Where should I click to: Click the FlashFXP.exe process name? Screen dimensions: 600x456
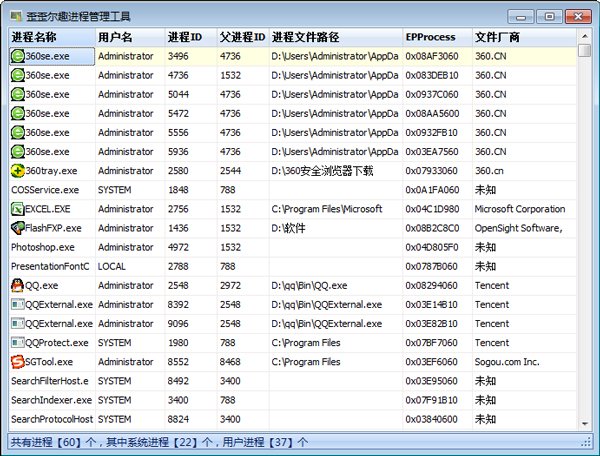click(53, 228)
